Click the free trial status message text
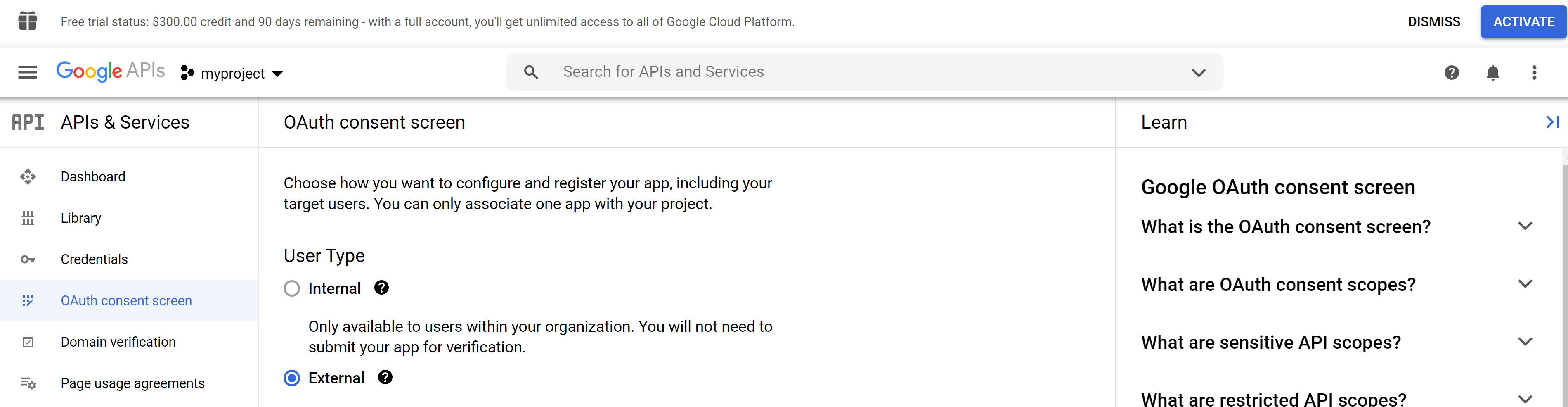Viewport: 1568px width, 407px height. [427, 21]
